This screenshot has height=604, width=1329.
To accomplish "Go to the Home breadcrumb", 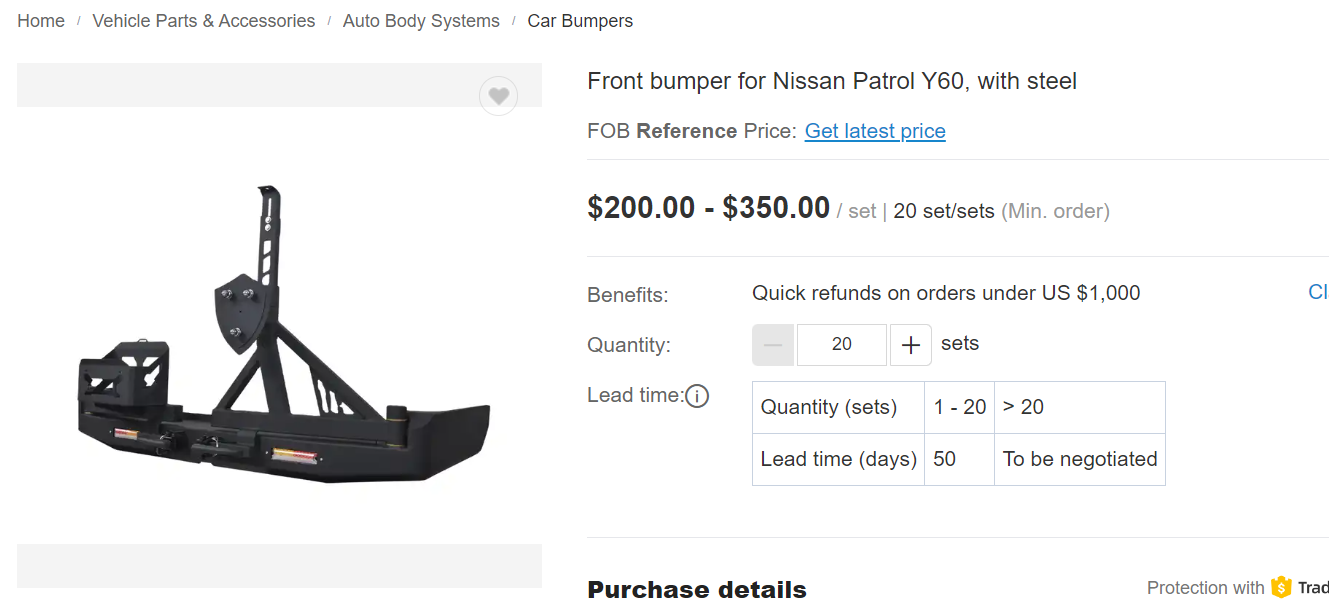I will pos(41,21).
